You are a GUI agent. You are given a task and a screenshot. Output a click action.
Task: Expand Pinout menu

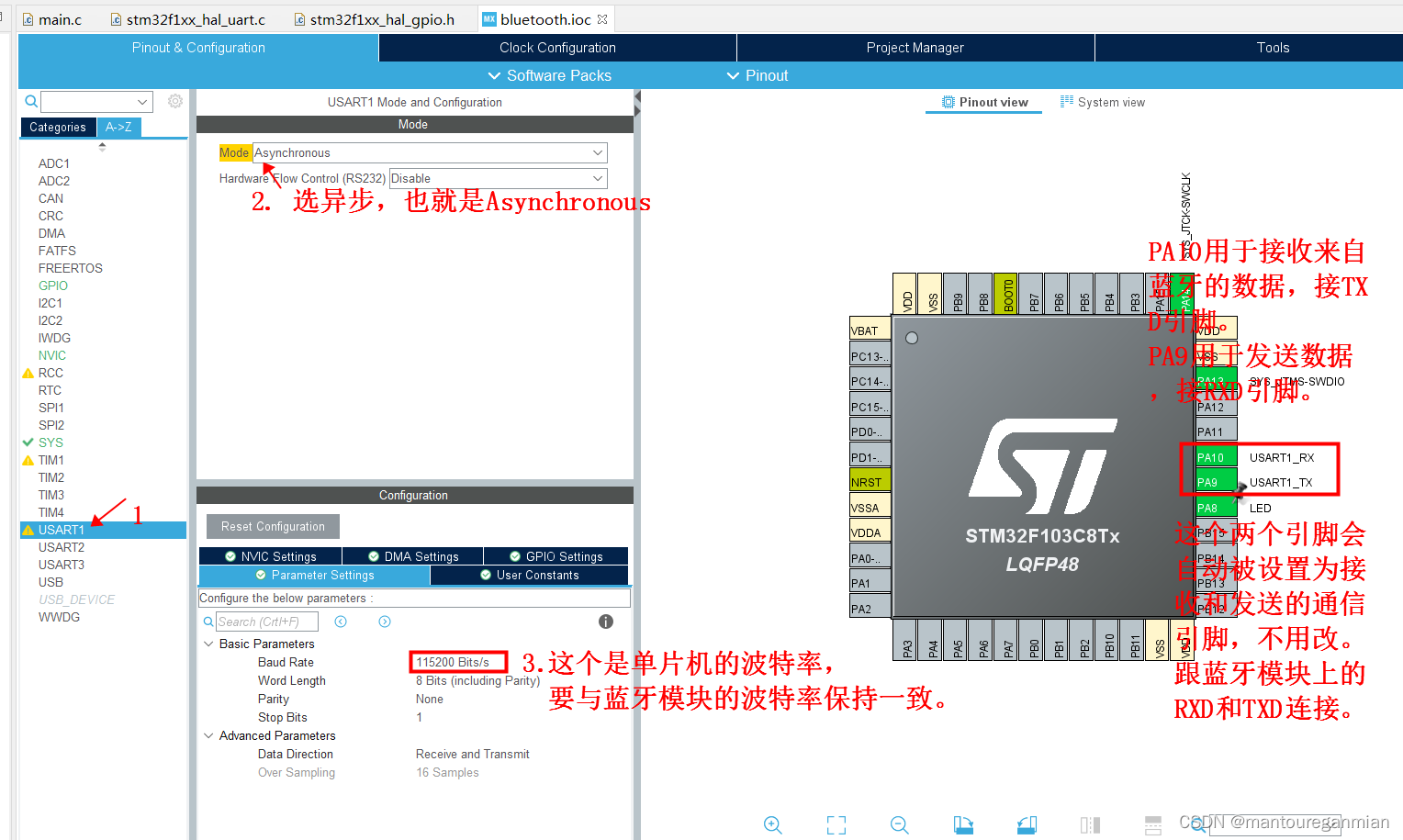click(x=758, y=75)
